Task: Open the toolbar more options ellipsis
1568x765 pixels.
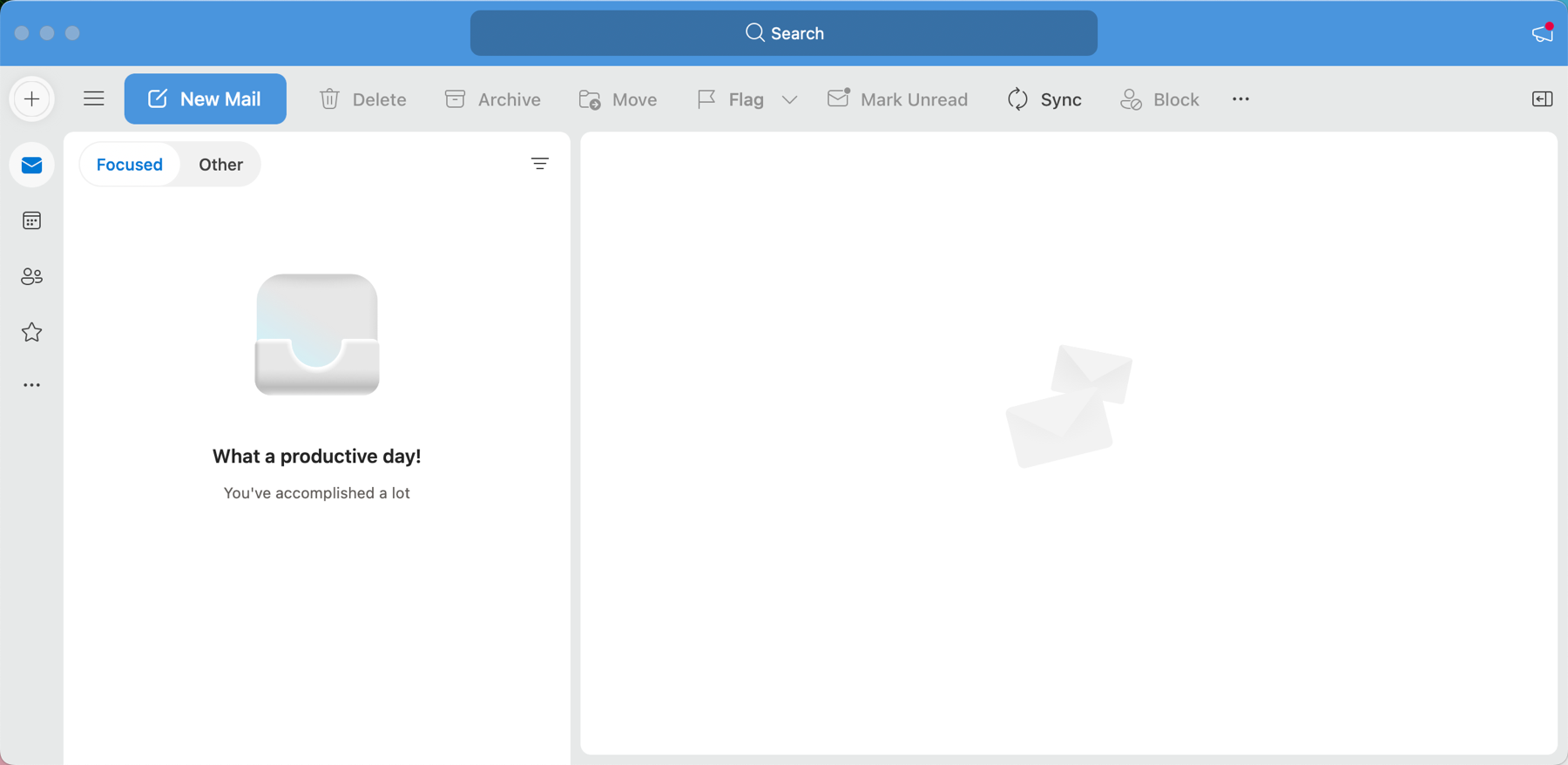Action: (1241, 99)
